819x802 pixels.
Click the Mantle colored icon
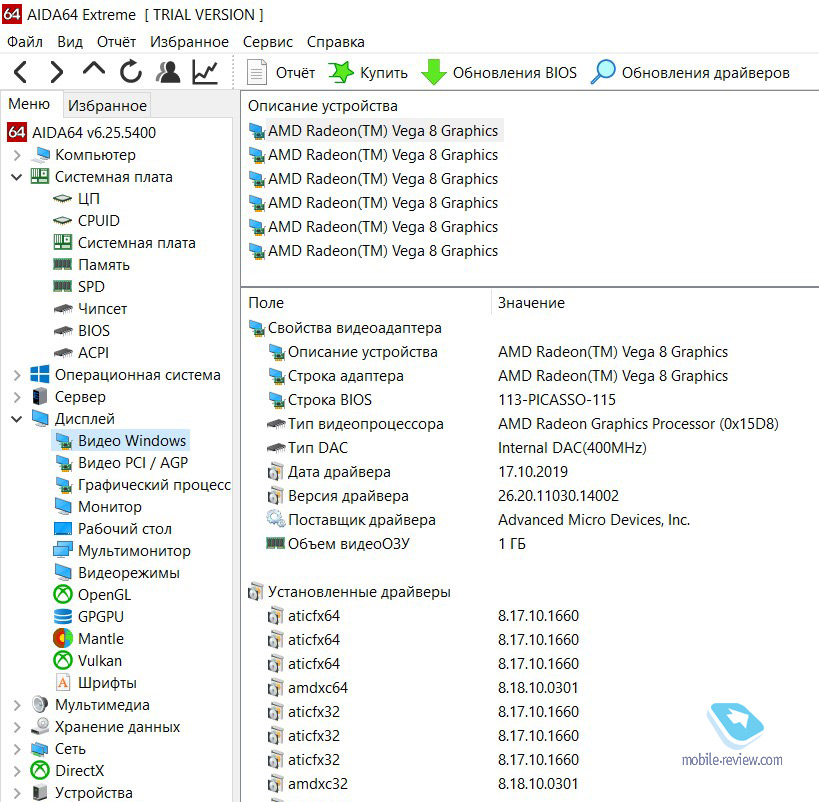point(63,638)
